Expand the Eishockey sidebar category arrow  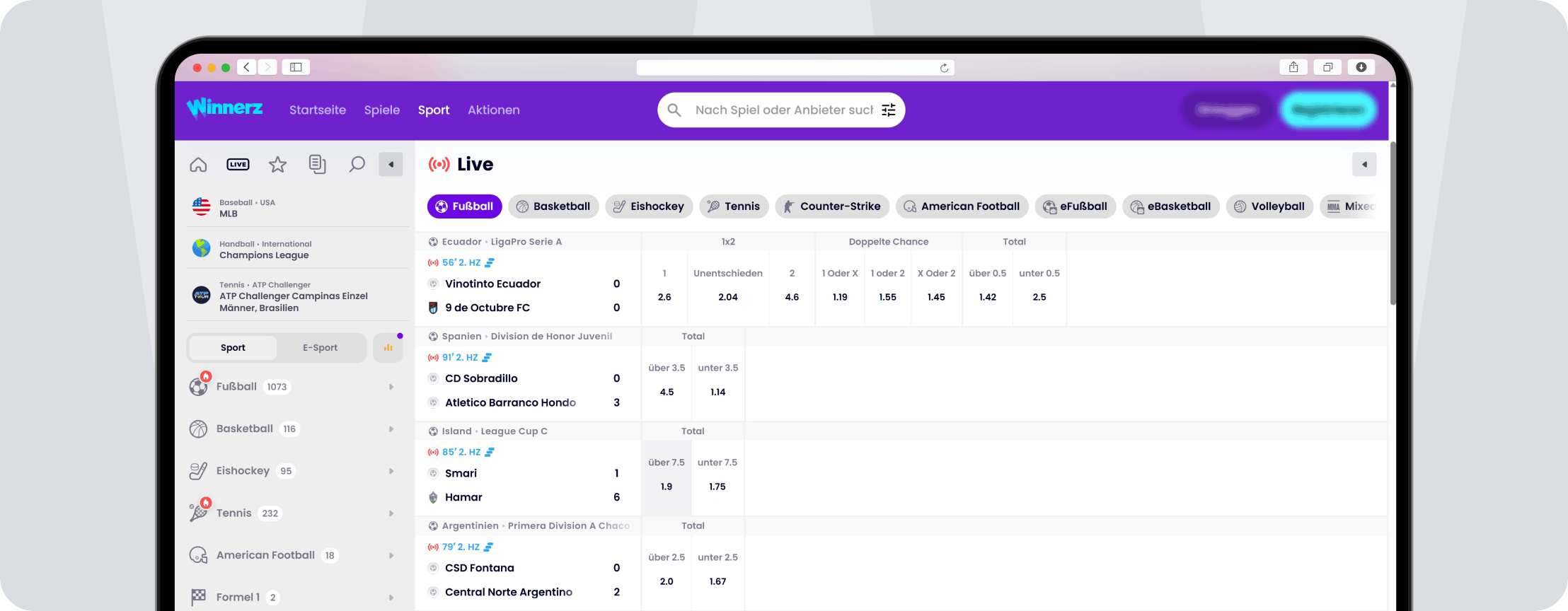[x=391, y=471]
